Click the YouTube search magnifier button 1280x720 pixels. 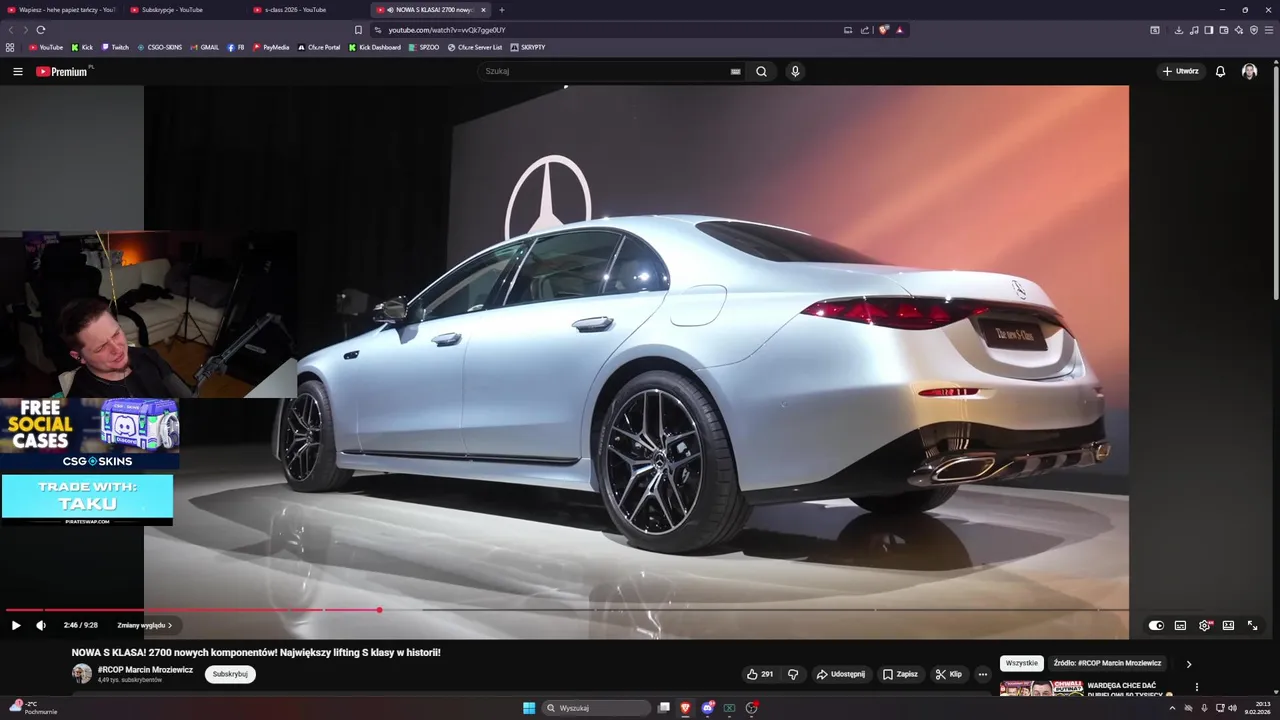(761, 71)
